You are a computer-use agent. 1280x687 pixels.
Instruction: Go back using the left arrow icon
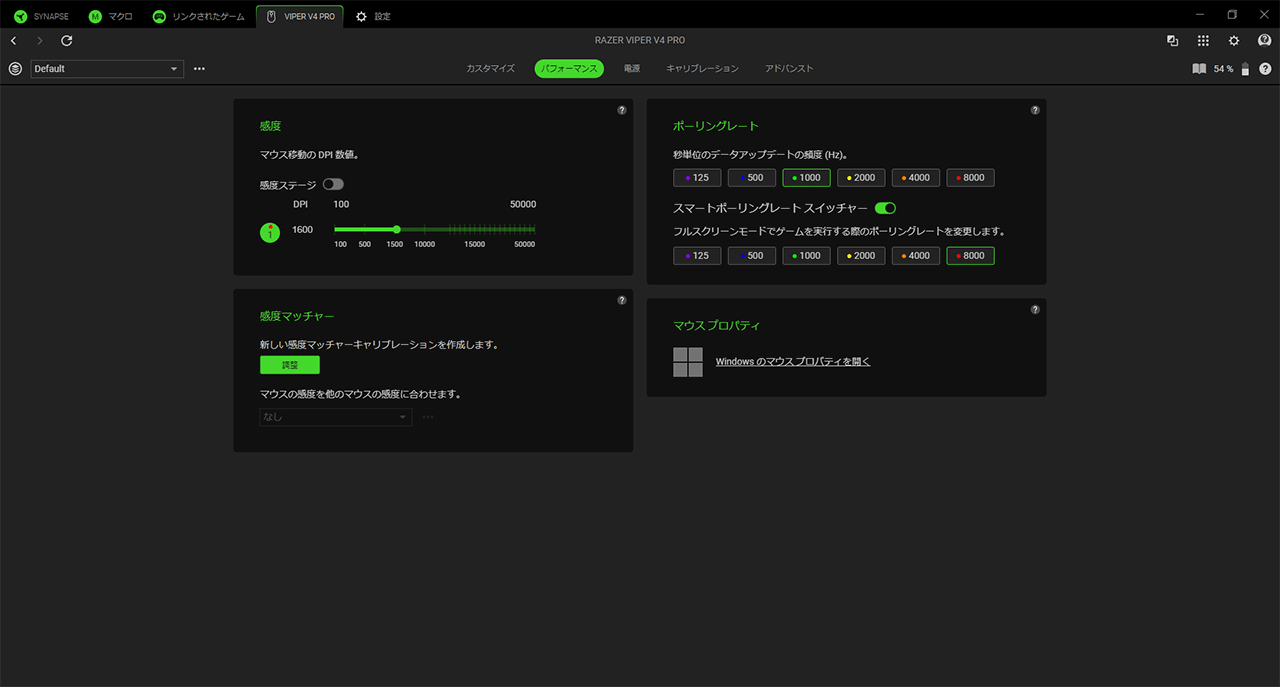tap(13, 41)
